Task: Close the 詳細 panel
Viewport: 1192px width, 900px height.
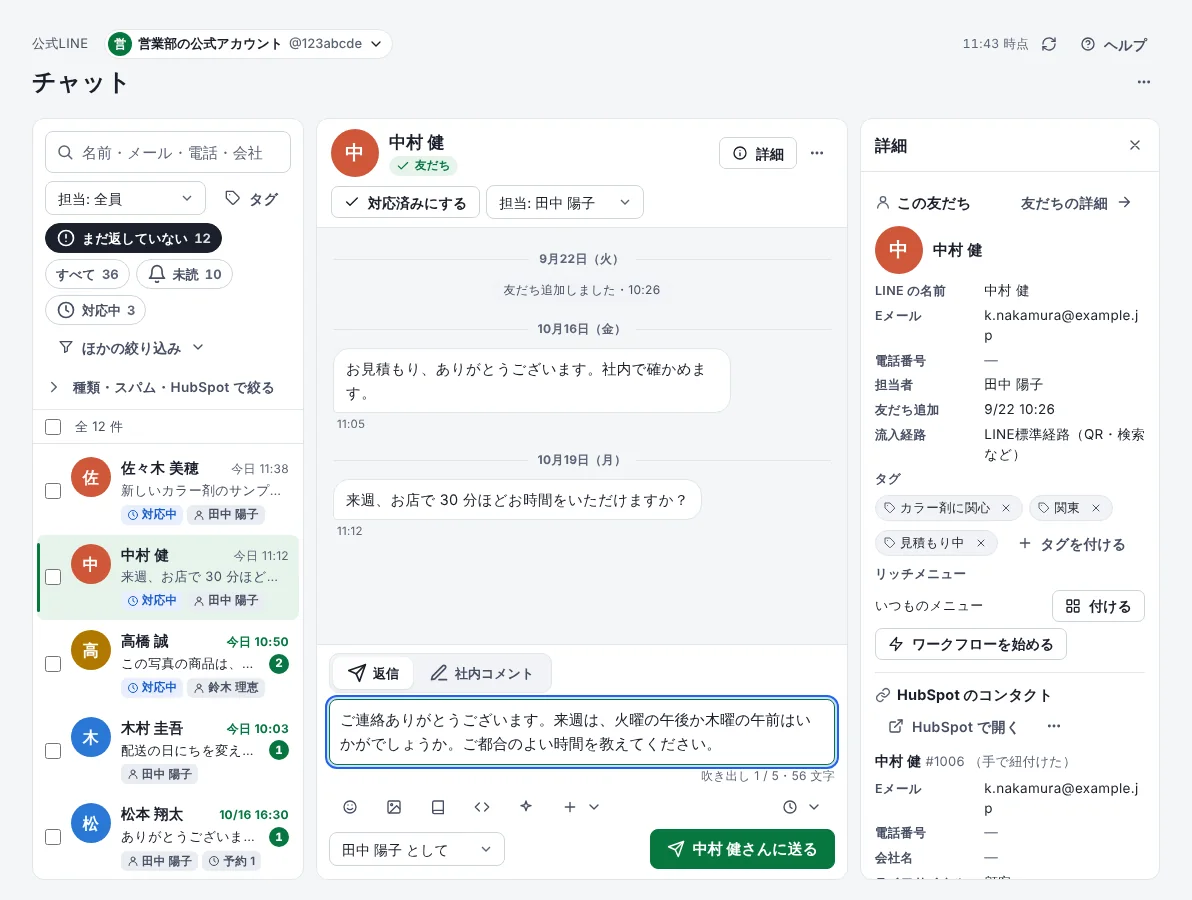Action: (x=1134, y=145)
